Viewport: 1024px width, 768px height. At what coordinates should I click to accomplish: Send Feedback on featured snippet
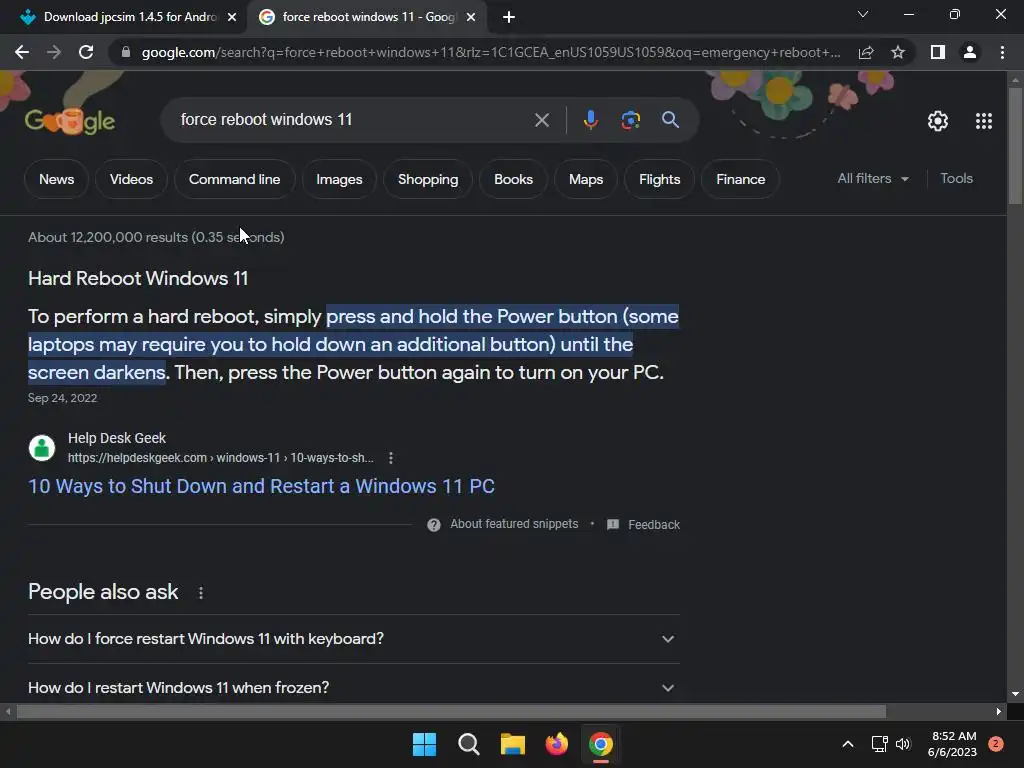coord(643,524)
